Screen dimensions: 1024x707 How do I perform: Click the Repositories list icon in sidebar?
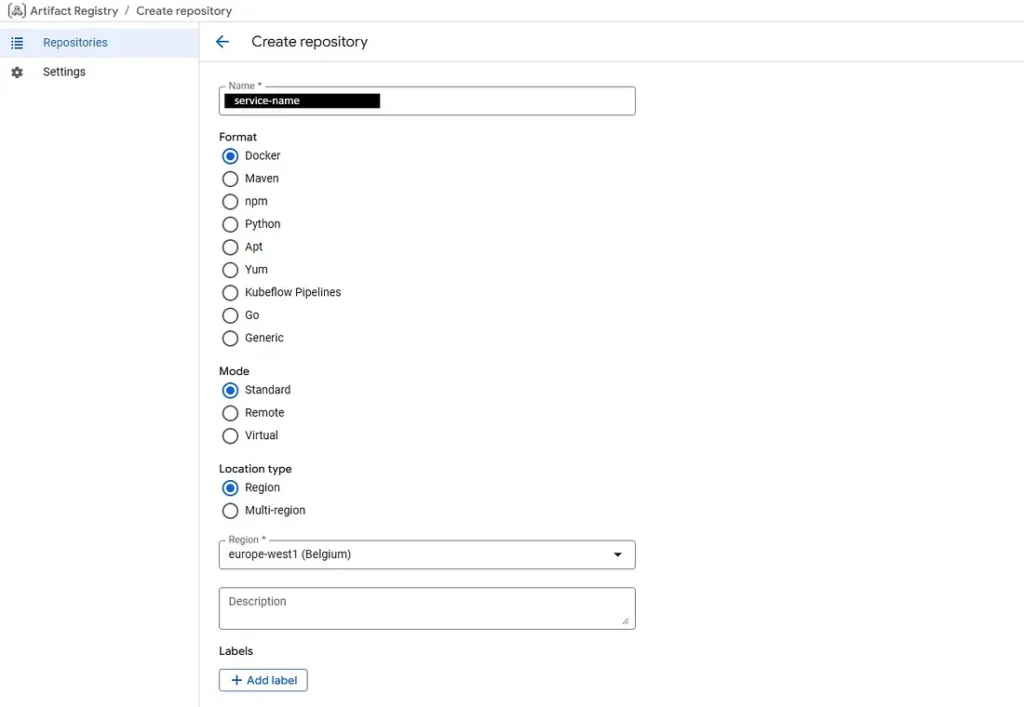coord(17,43)
